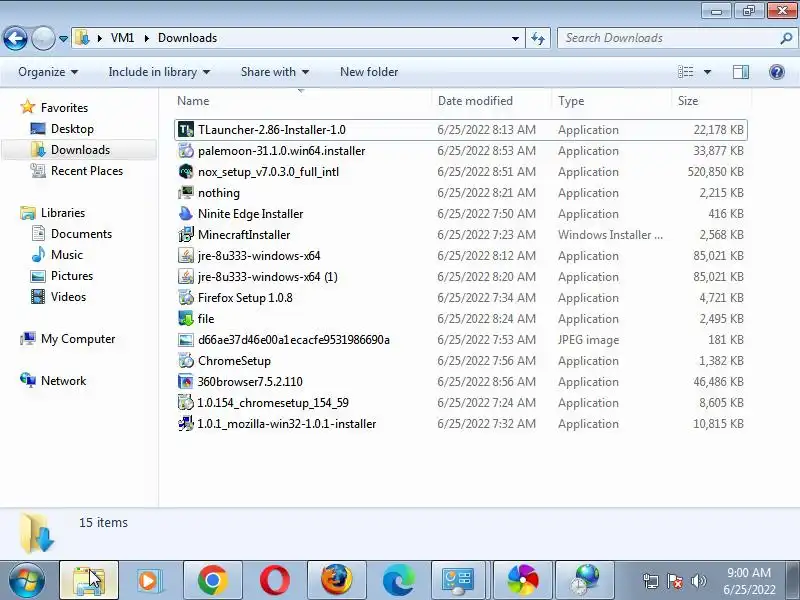Select the 1.0.154_chromesetup_154_59 icon

click(186, 403)
